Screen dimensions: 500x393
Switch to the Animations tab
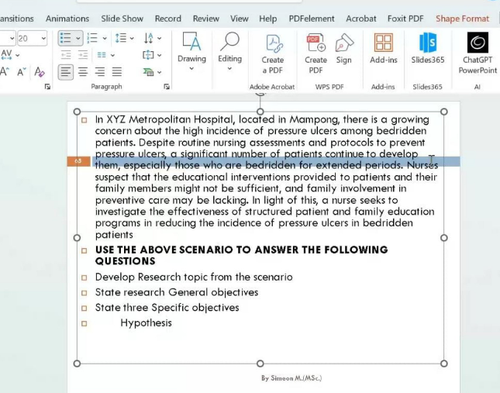tap(67, 19)
